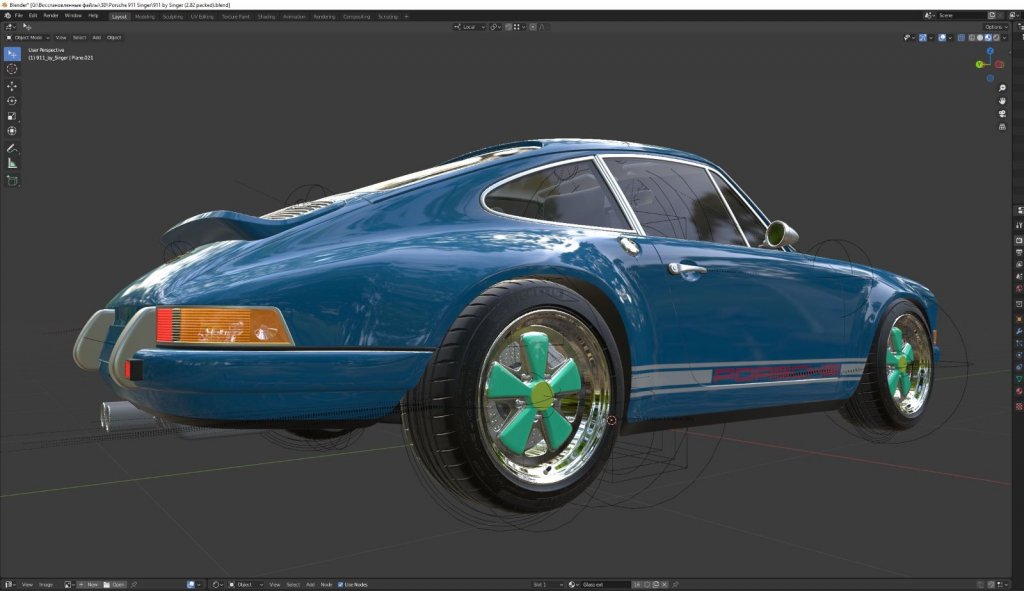The image size is (1024, 591).
Task: Click the Add Cube tool icon
Action: pos(12,181)
